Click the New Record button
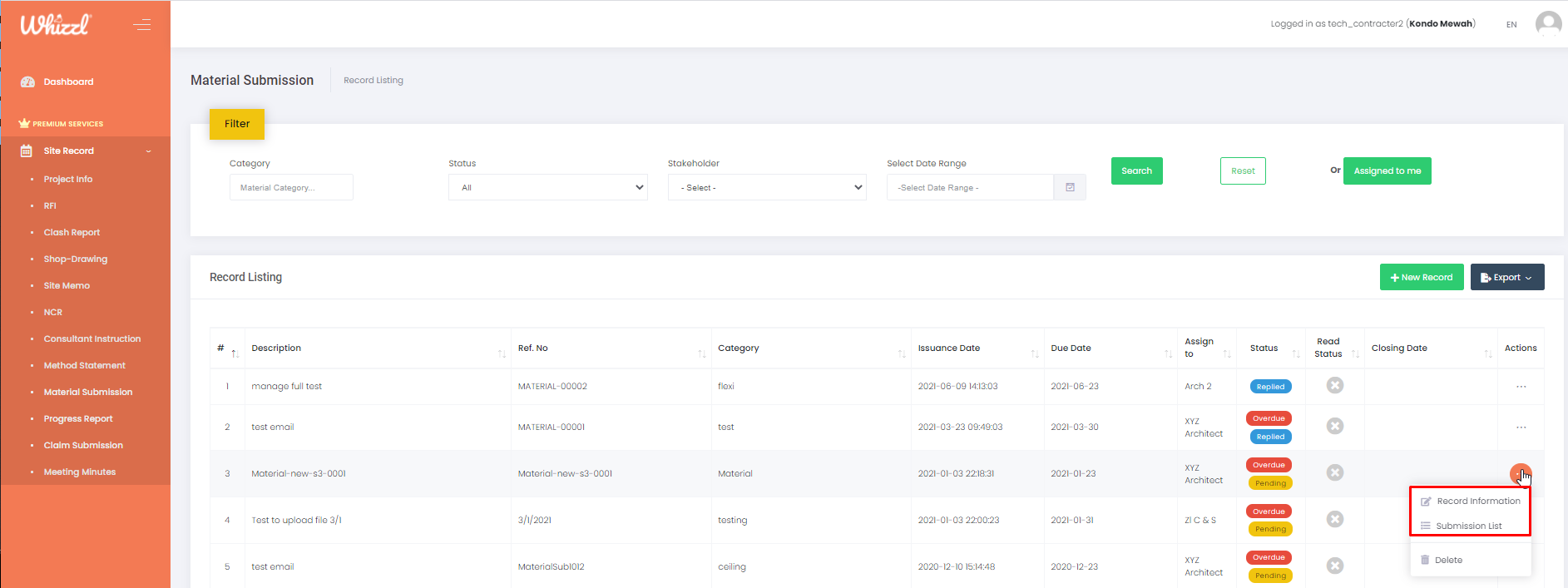This screenshot has width=1568, height=588. tap(1421, 277)
